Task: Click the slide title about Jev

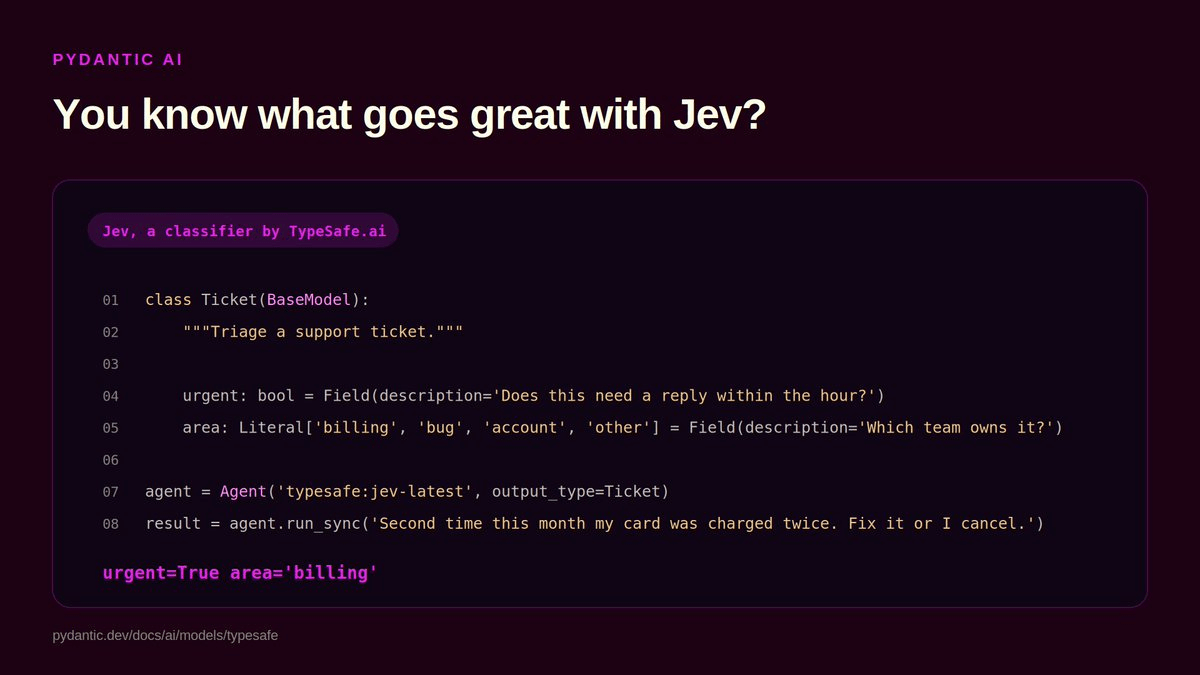Action: [x=409, y=115]
